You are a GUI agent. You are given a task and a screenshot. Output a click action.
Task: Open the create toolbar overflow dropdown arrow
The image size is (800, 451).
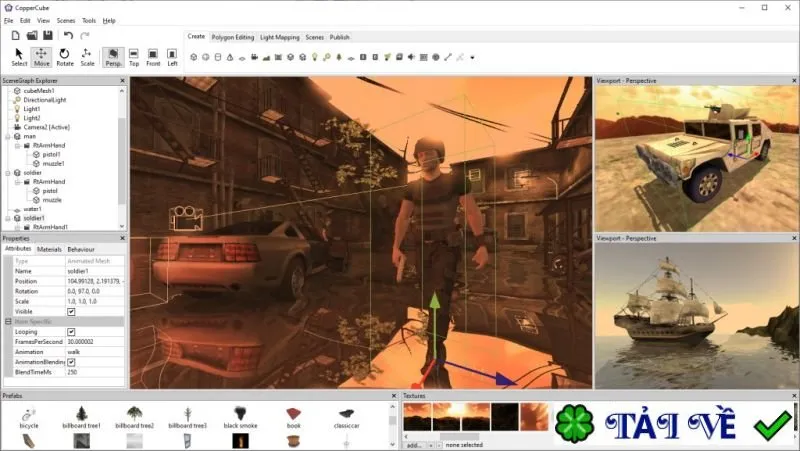(472, 58)
